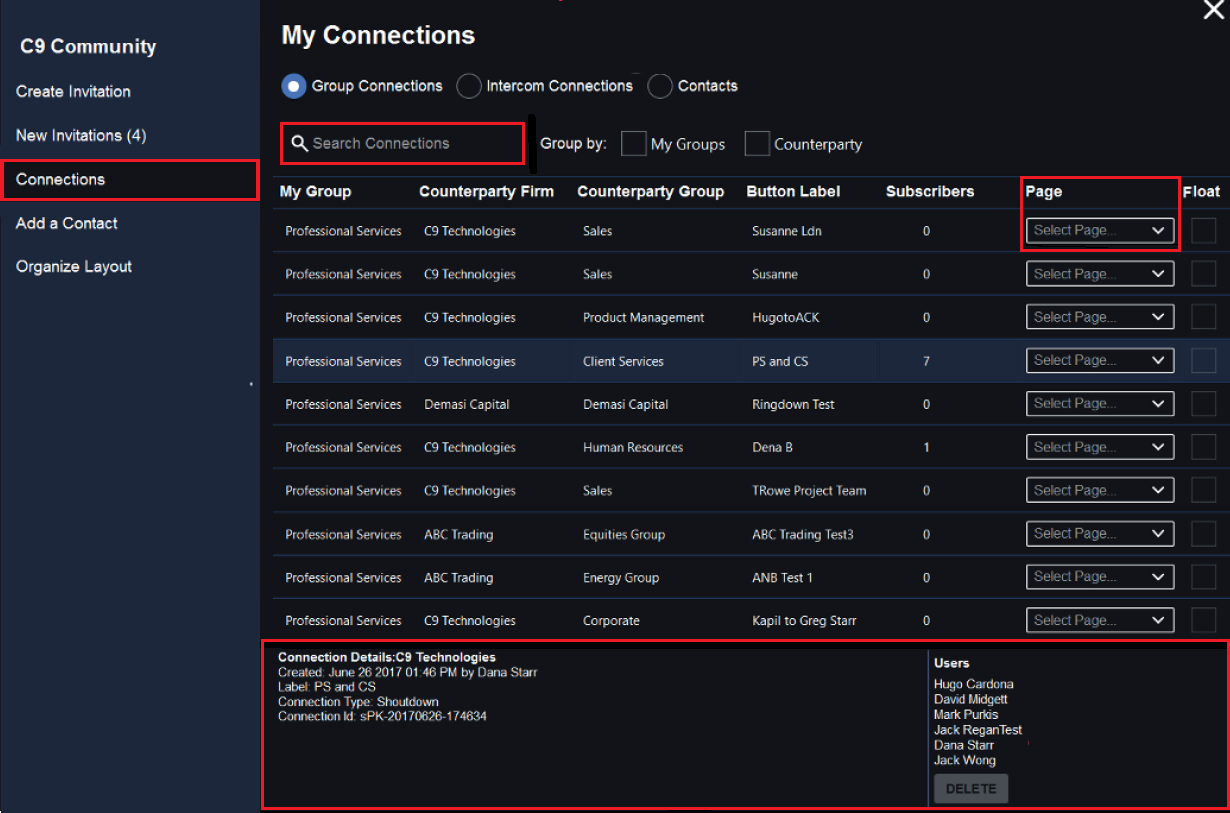Click user David Midgett in Users list
The width and height of the screenshot is (1230, 813).
[971, 700]
